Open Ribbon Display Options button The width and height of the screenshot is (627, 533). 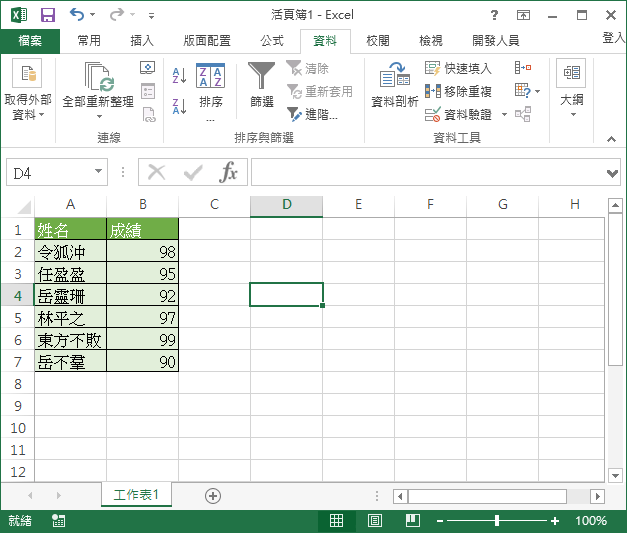click(x=523, y=15)
